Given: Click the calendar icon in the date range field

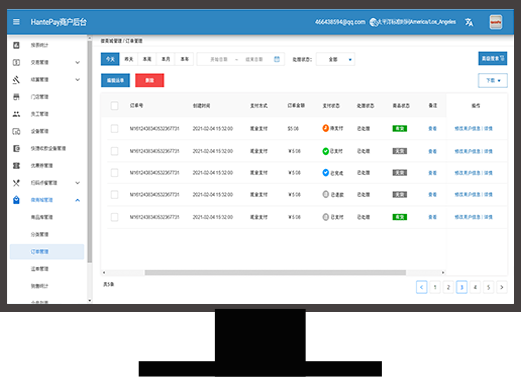Looking at the screenshot, I should pos(277,59).
